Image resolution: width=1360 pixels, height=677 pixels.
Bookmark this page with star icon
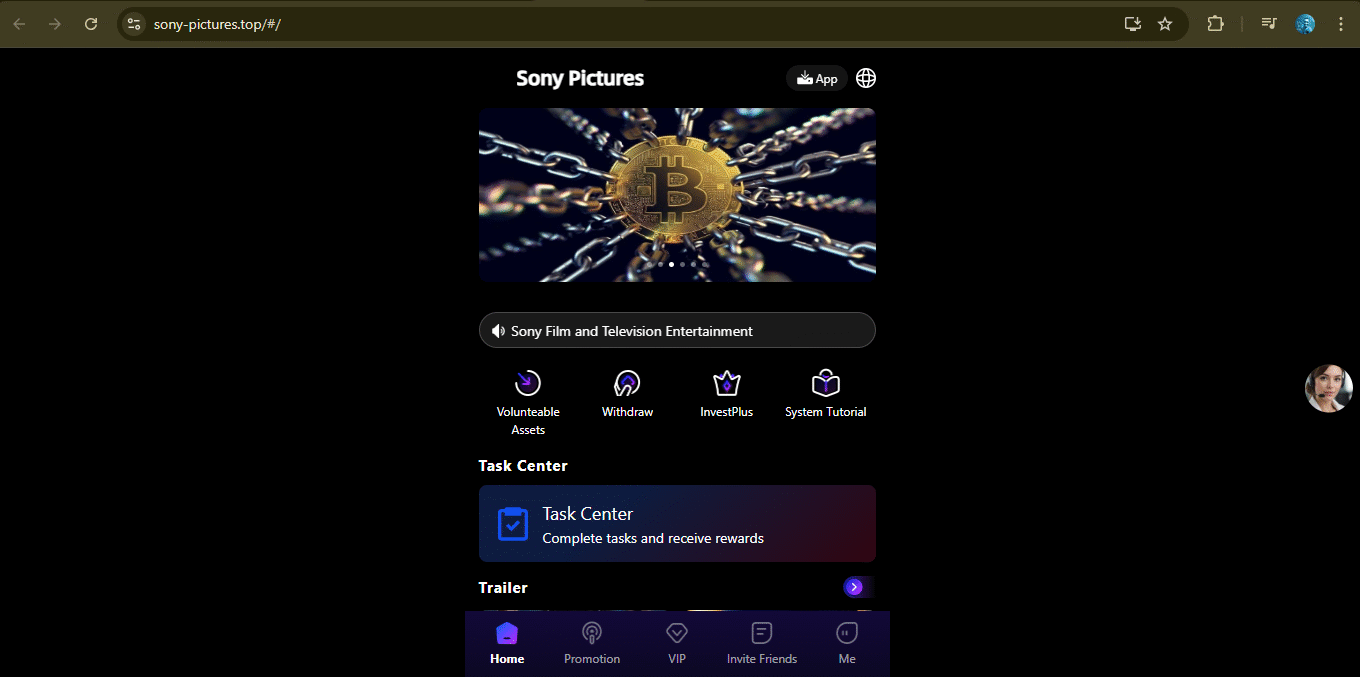pos(1165,24)
